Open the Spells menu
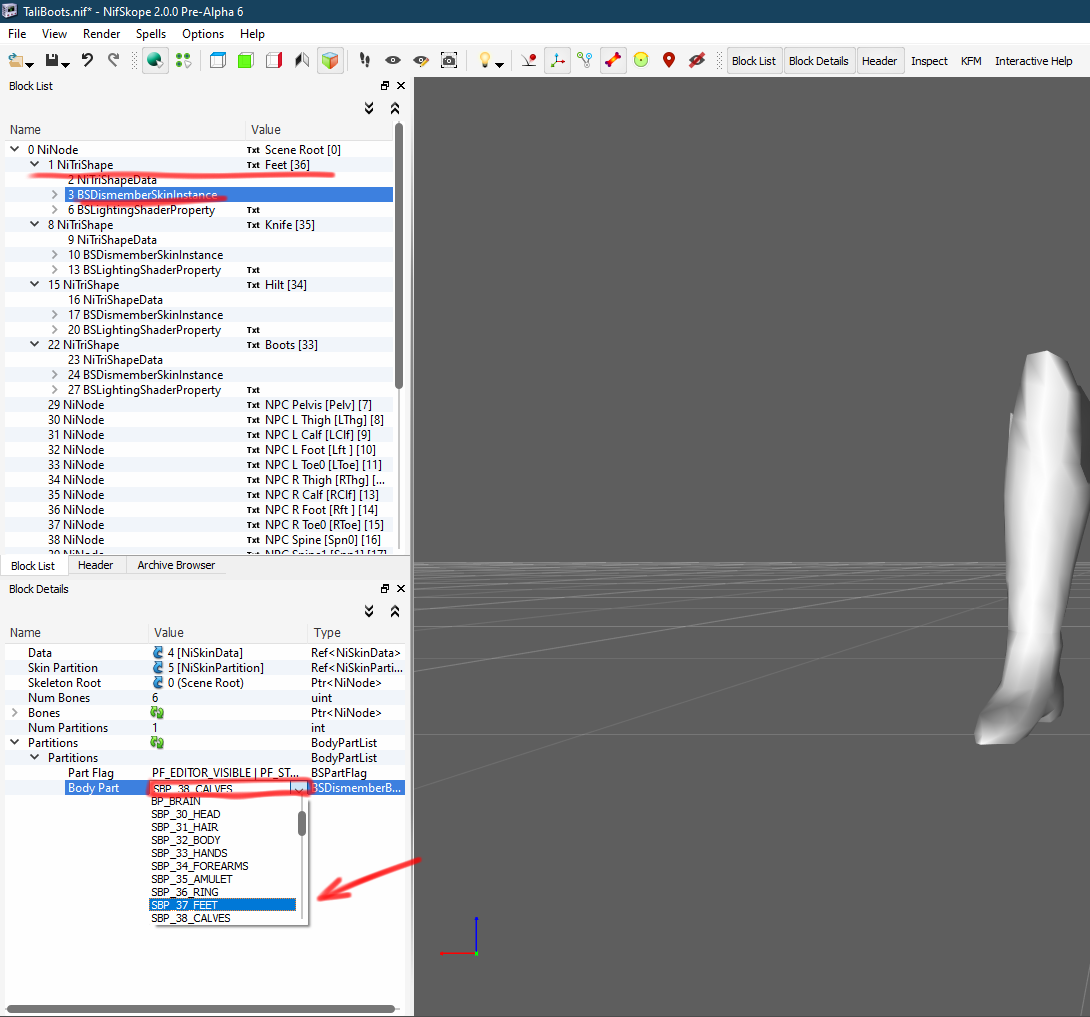The image size is (1090, 1017). tap(151, 33)
